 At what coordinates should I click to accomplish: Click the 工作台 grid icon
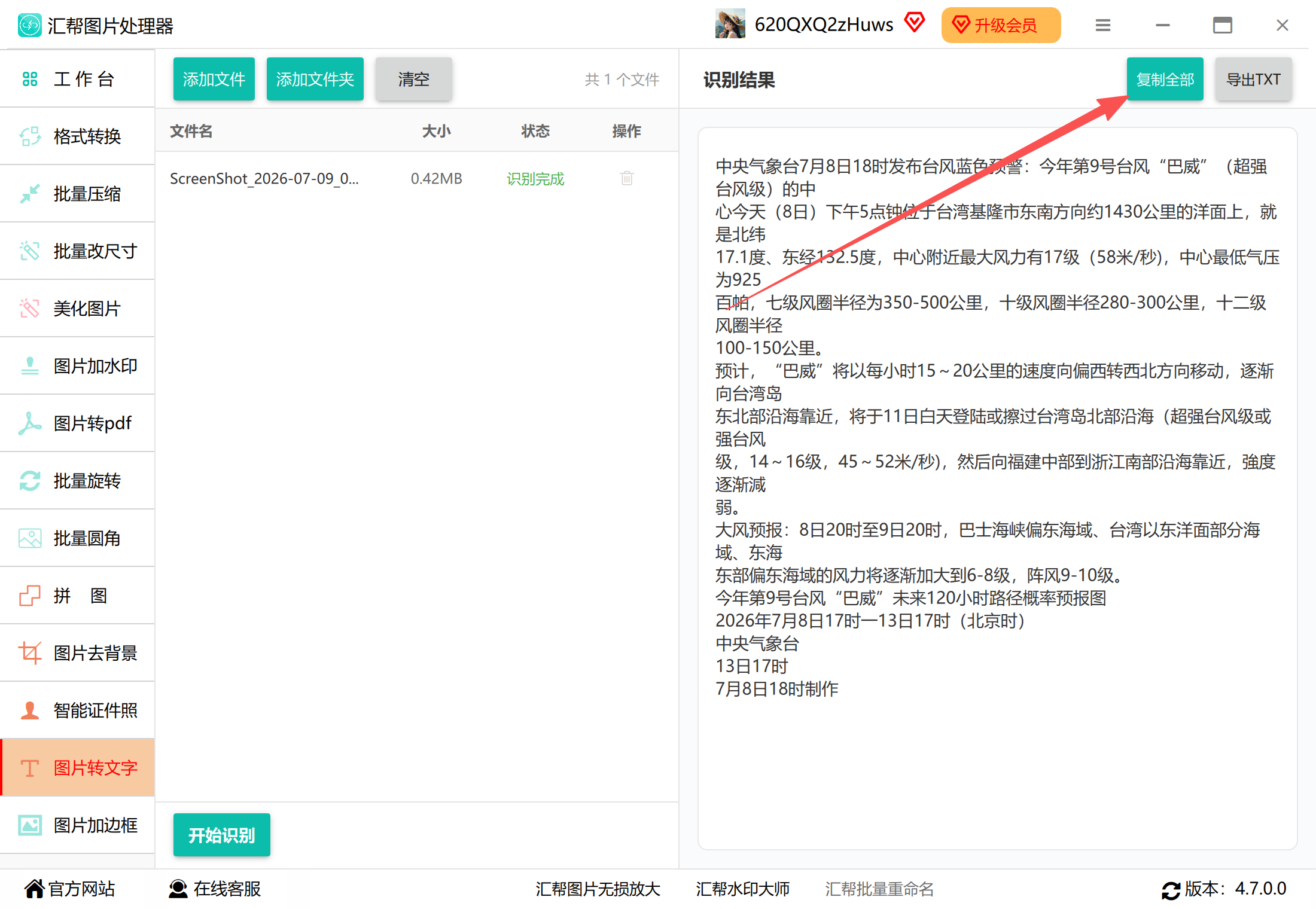coord(30,79)
